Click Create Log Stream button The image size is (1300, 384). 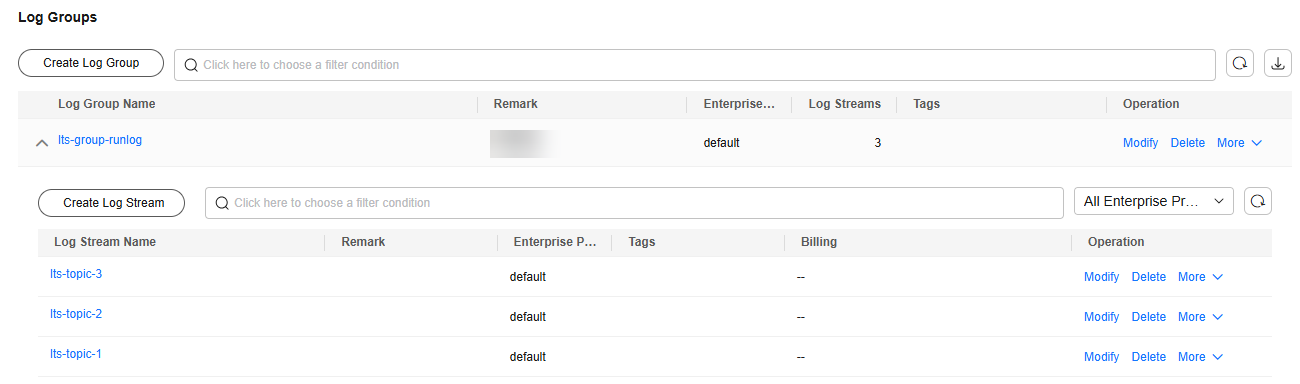coord(113,202)
